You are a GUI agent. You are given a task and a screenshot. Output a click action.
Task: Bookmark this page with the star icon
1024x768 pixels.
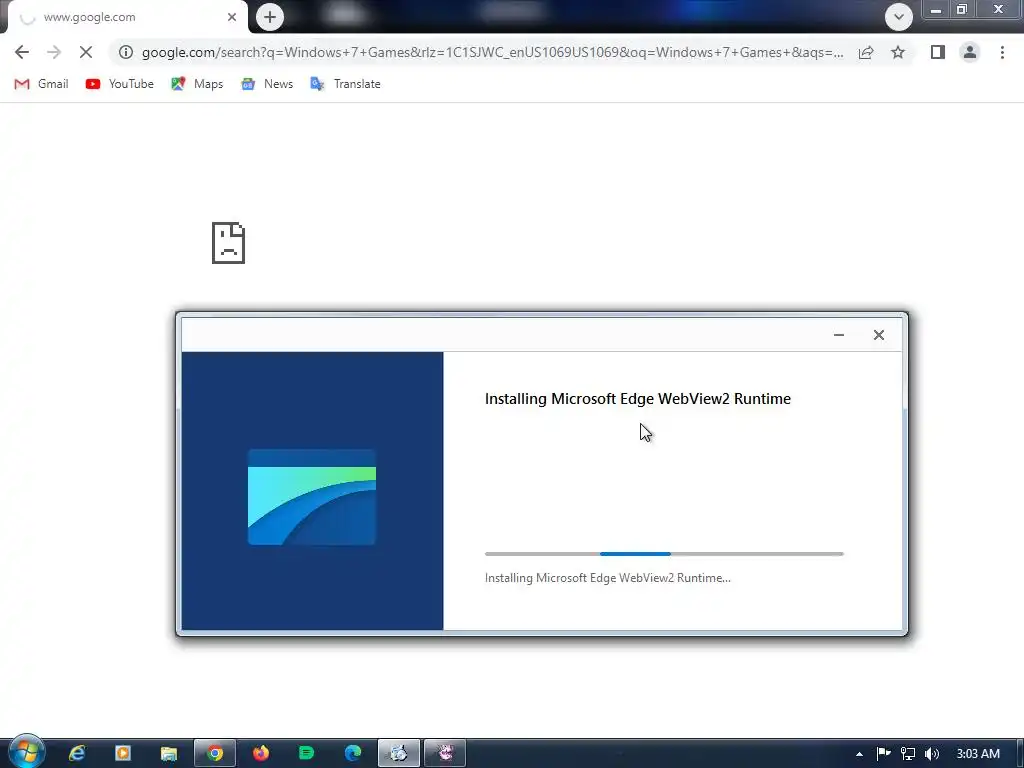tap(898, 52)
